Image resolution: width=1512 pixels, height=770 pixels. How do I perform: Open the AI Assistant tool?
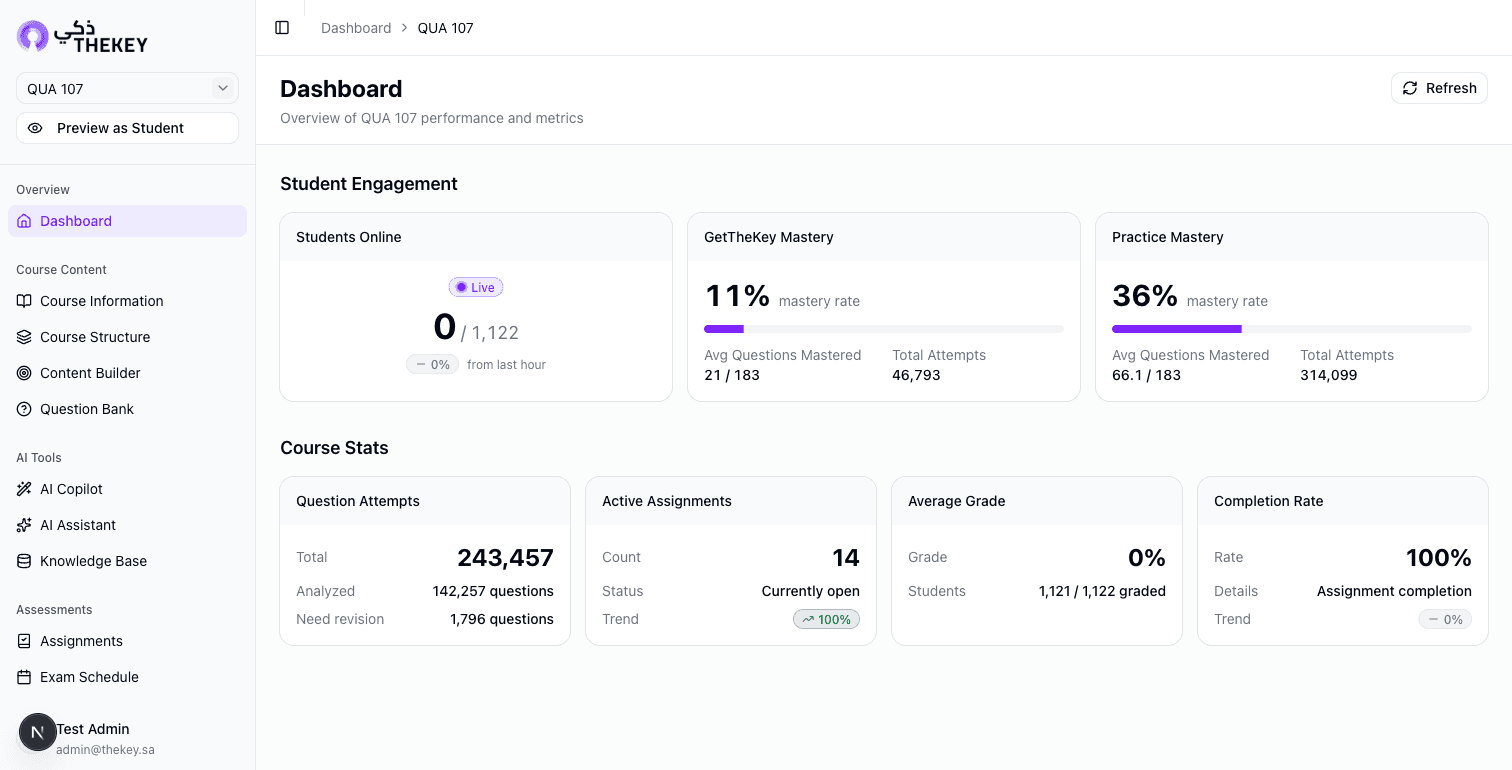(x=79, y=525)
